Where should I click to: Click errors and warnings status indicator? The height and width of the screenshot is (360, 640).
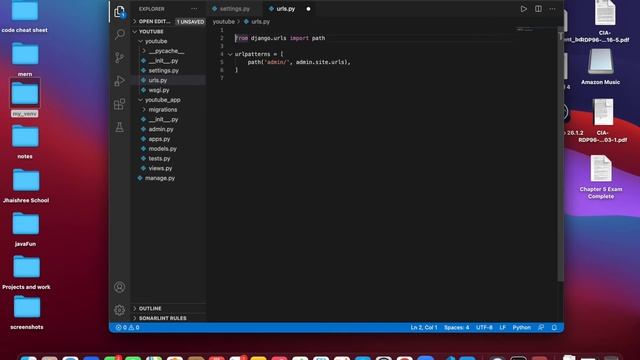point(128,327)
